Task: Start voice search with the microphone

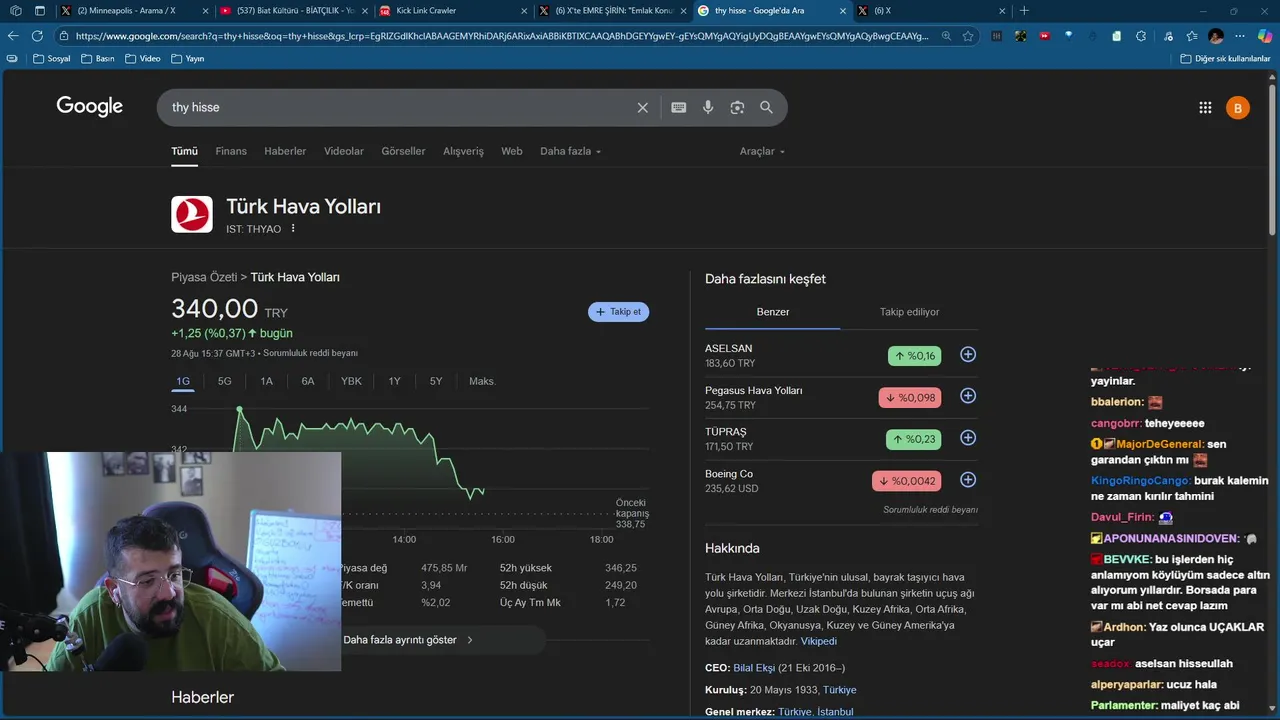Action: pyautogui.click(x=708, y=107)
